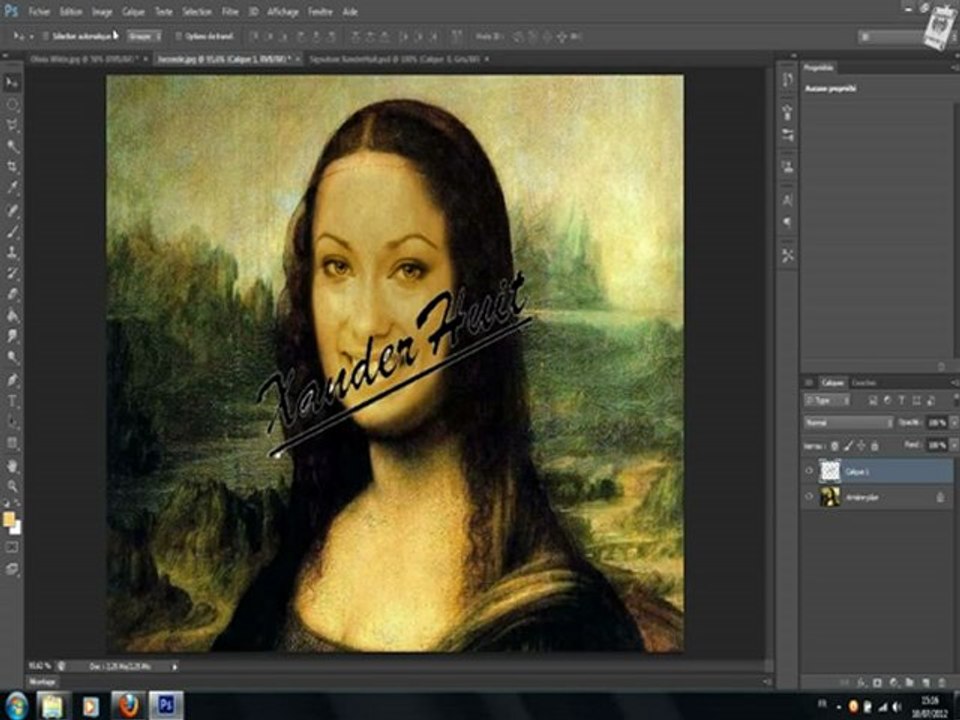The height and width of the screenshot is (720, 960).
Task: Open the Groupe dropdown in options bar
Action: pos(144,36)
